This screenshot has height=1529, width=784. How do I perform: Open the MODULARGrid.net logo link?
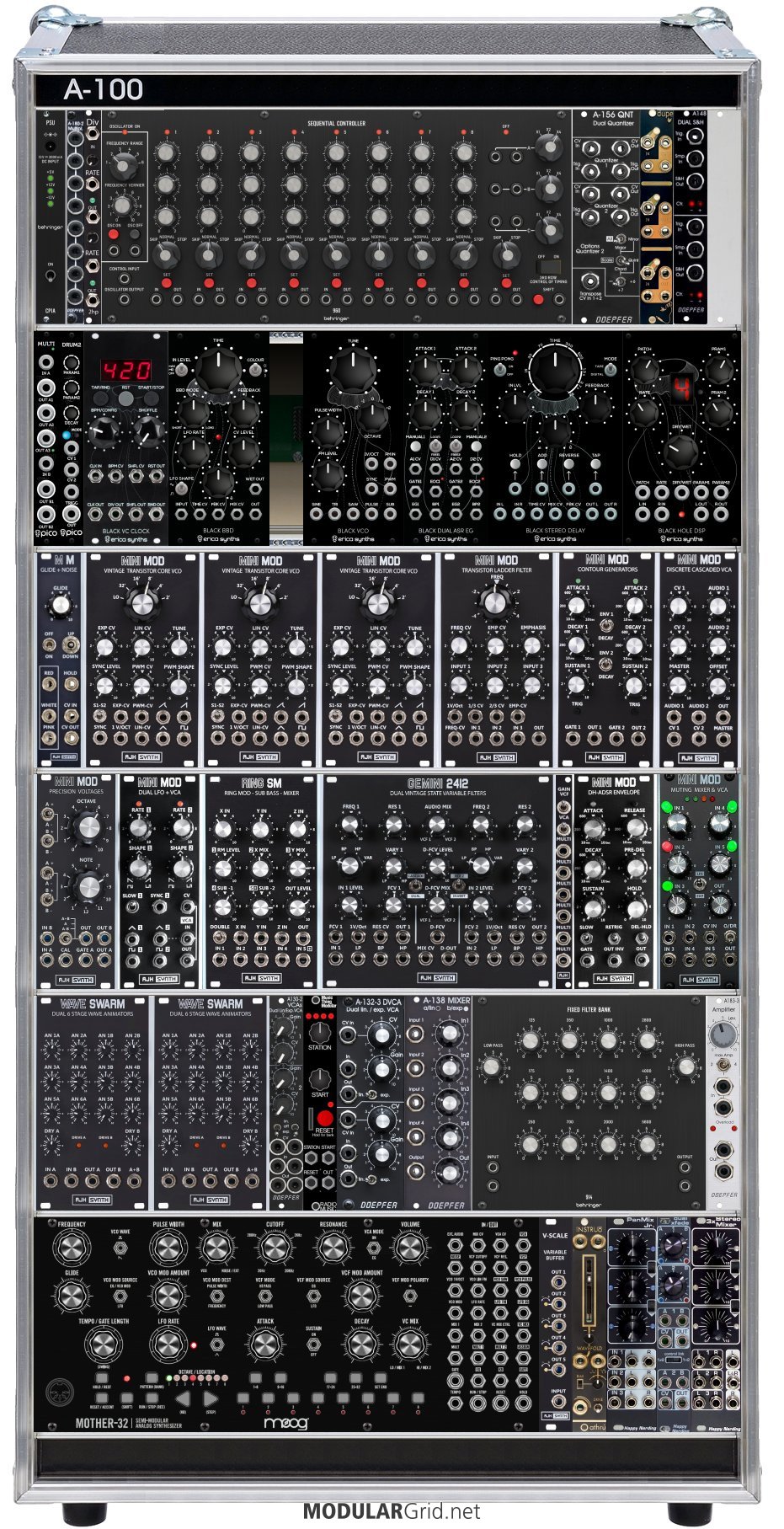pyautogui.click(x=392, y=1511)
